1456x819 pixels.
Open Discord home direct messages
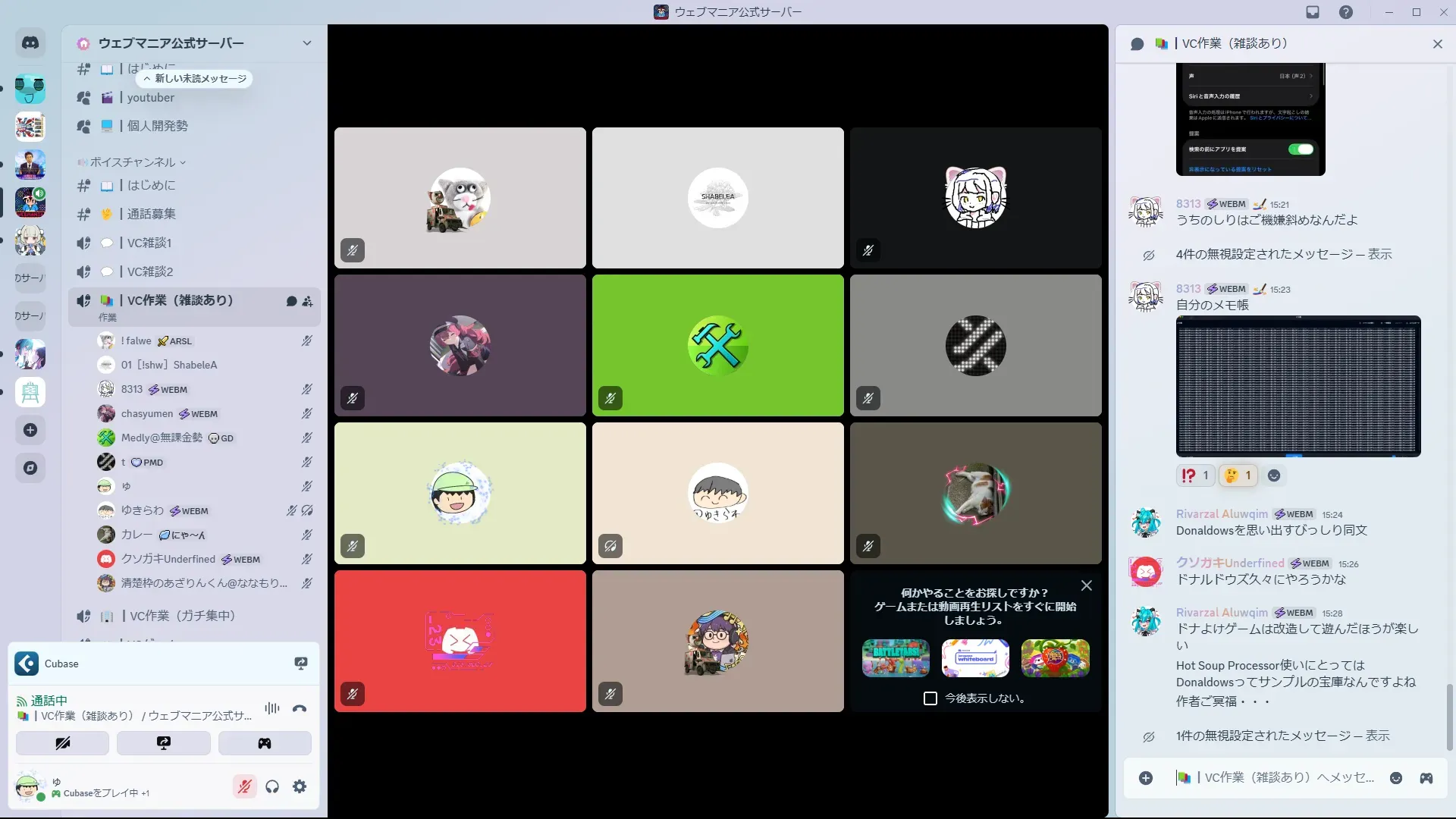coord(30,43)
